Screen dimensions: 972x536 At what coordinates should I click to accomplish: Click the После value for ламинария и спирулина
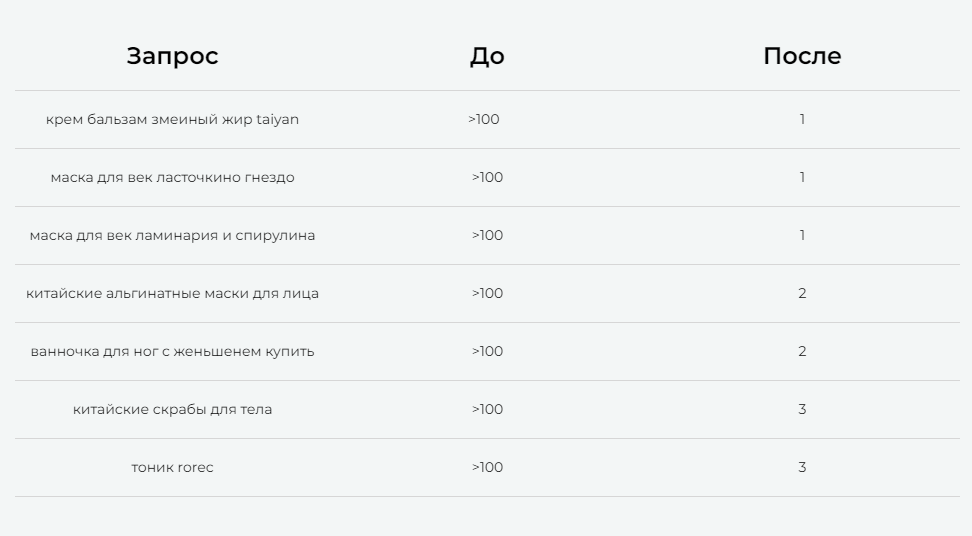coord(802,235)
